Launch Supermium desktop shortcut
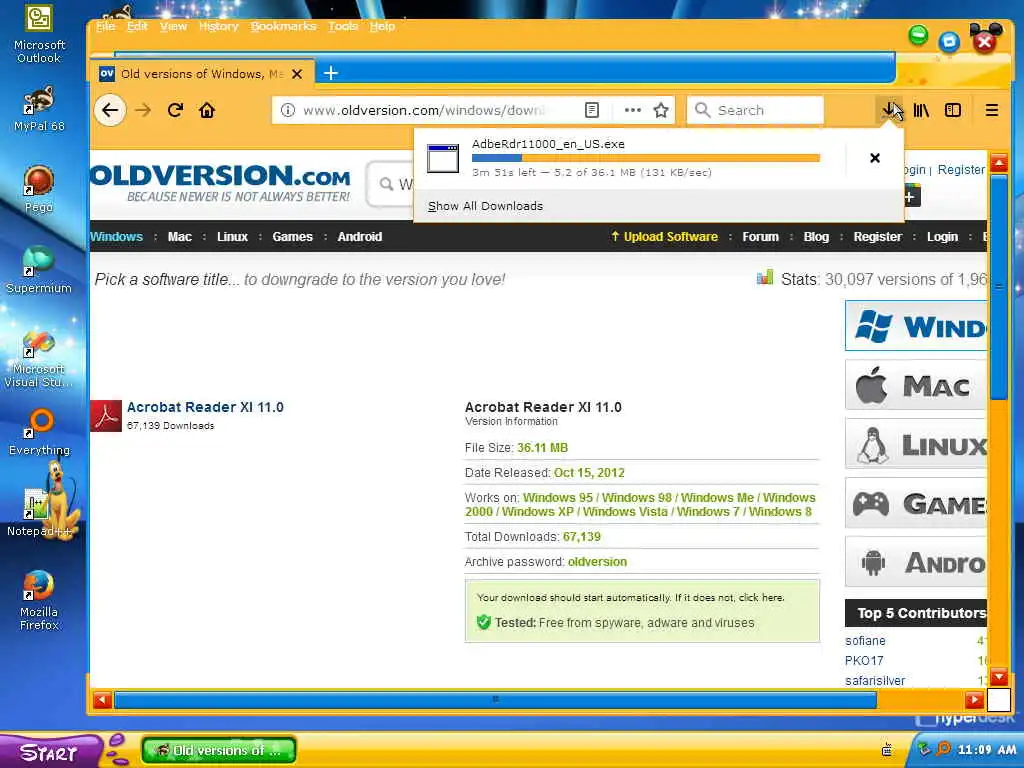Viewport: 1024px width, 768px height. click(39, 270)
